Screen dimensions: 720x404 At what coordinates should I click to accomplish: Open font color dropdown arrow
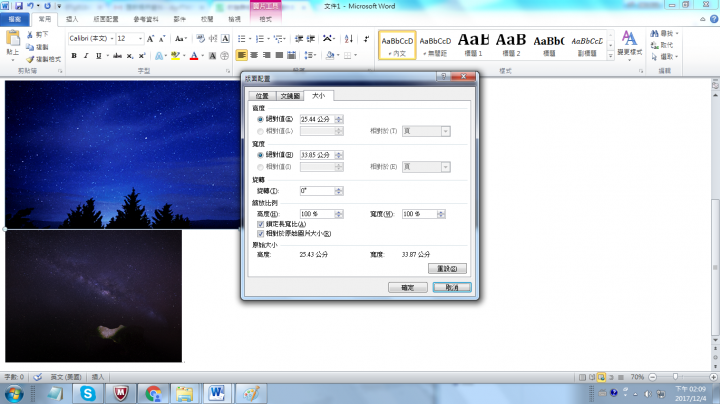tap(202, 56)
